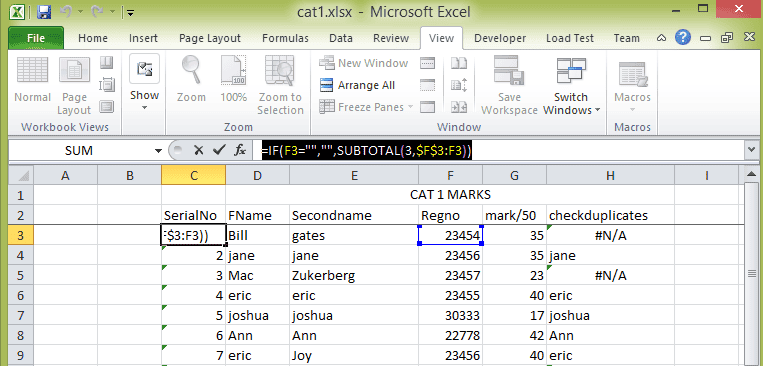Screen dimensions: 763x366
Task: Switch to the Insert ribbon tab
Action: [x=143, y=38]
